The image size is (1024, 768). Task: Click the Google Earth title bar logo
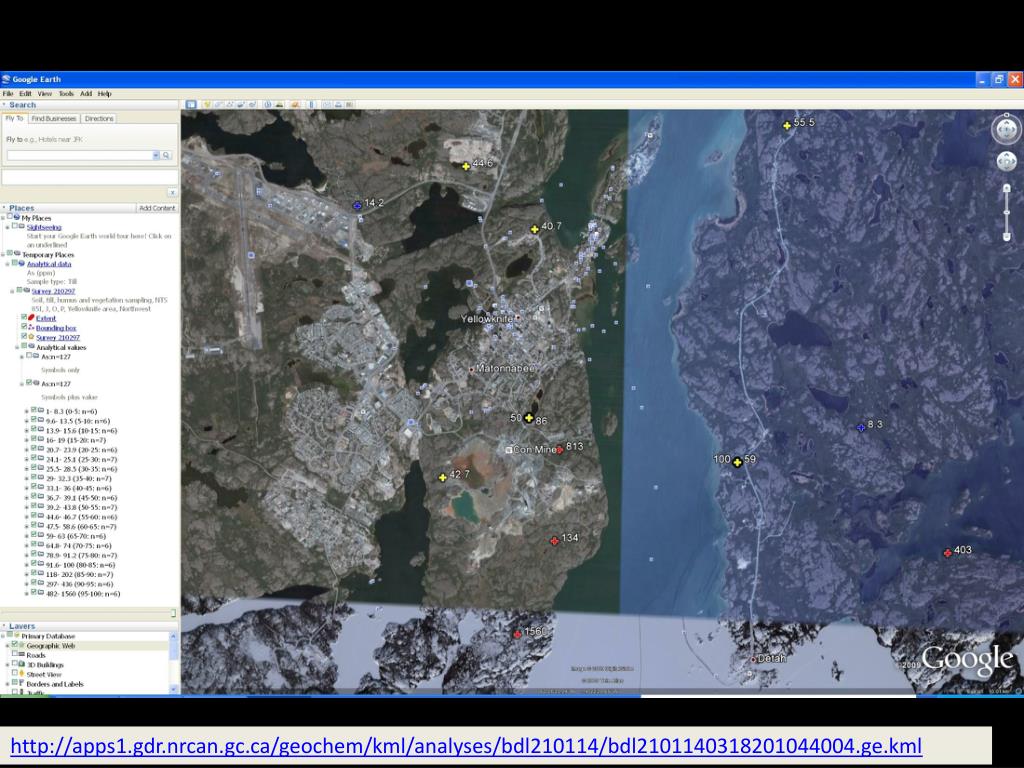tap(7, 80)
